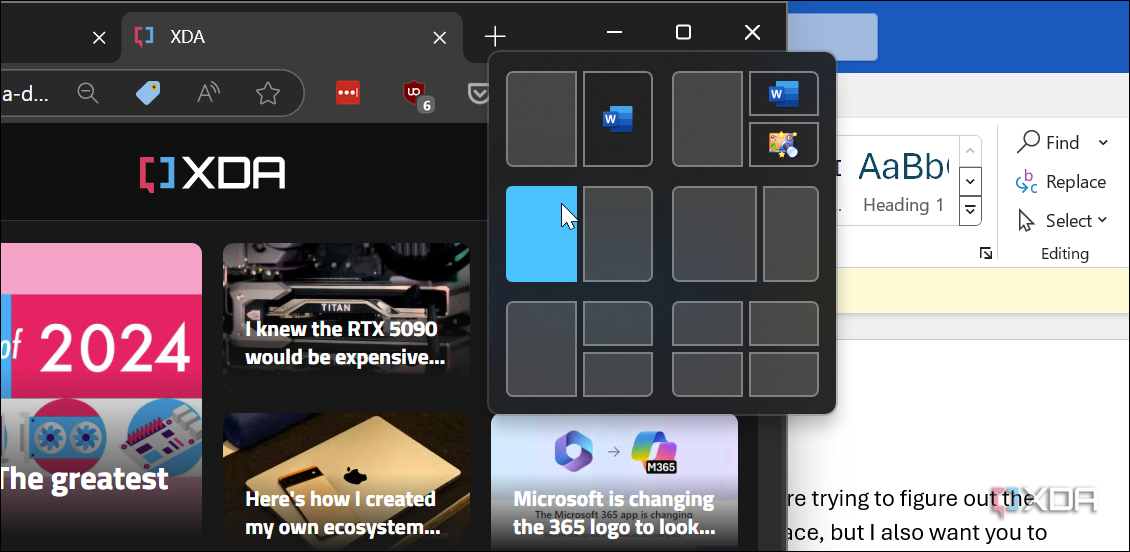Pick top-right Word icon zone in second layout
Image resolution: width=1130 pixels, height=552 pixels.
point(784,94)
